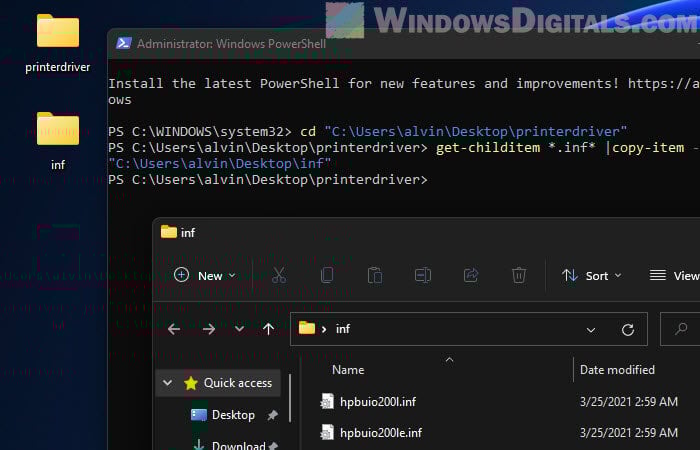Open recent locations chevron dropdown
The width and height of the screenshot is (700, 450).
coord(239,329)
